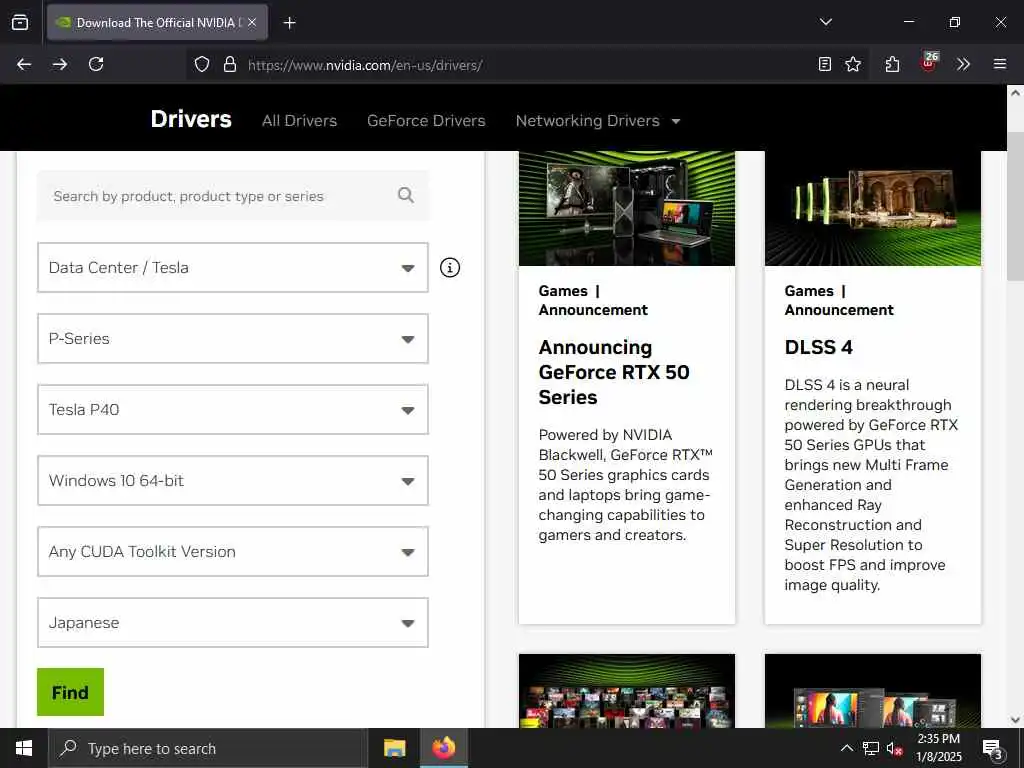Open the Firefox application menu
Viewport: 1024px width, 768px height.
[999, 64]
